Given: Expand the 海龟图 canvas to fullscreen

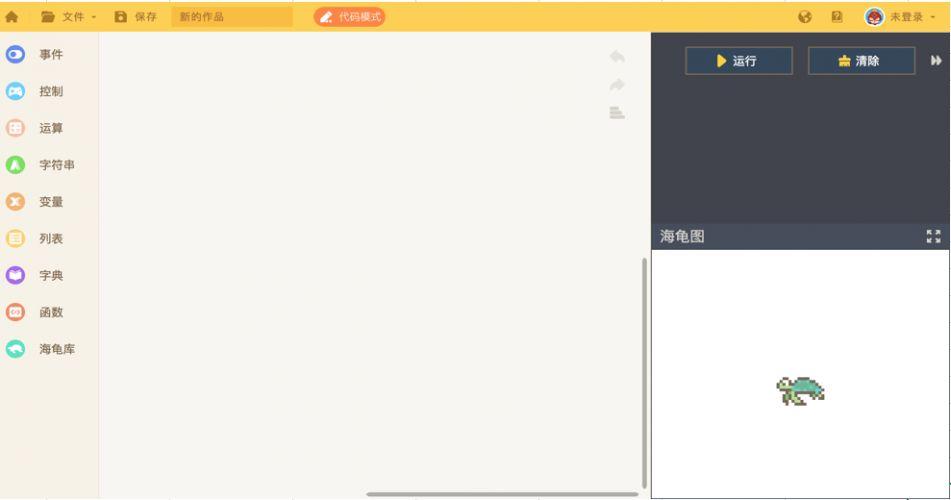Looking at the screenshot, I should coord(933,237).
